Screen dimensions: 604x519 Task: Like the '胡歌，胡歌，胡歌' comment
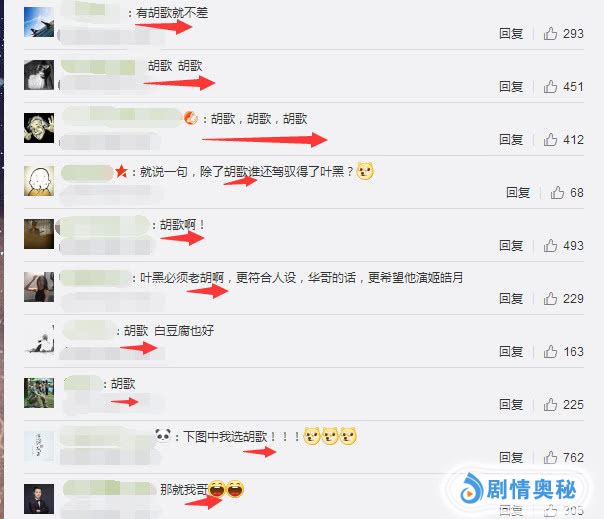point(550,139)
